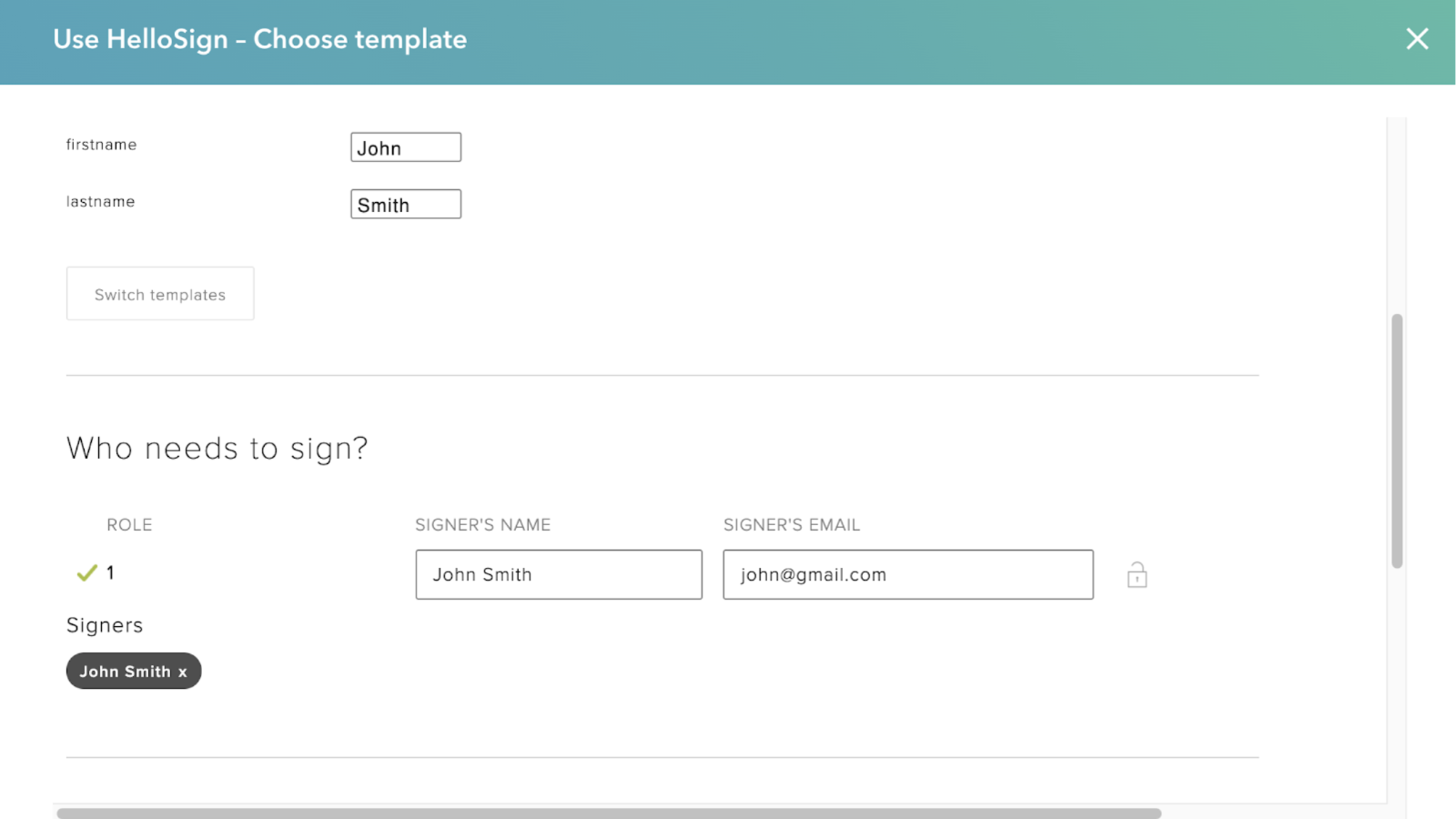Close the HelloSign template dialog

(x=1417, y=38)
